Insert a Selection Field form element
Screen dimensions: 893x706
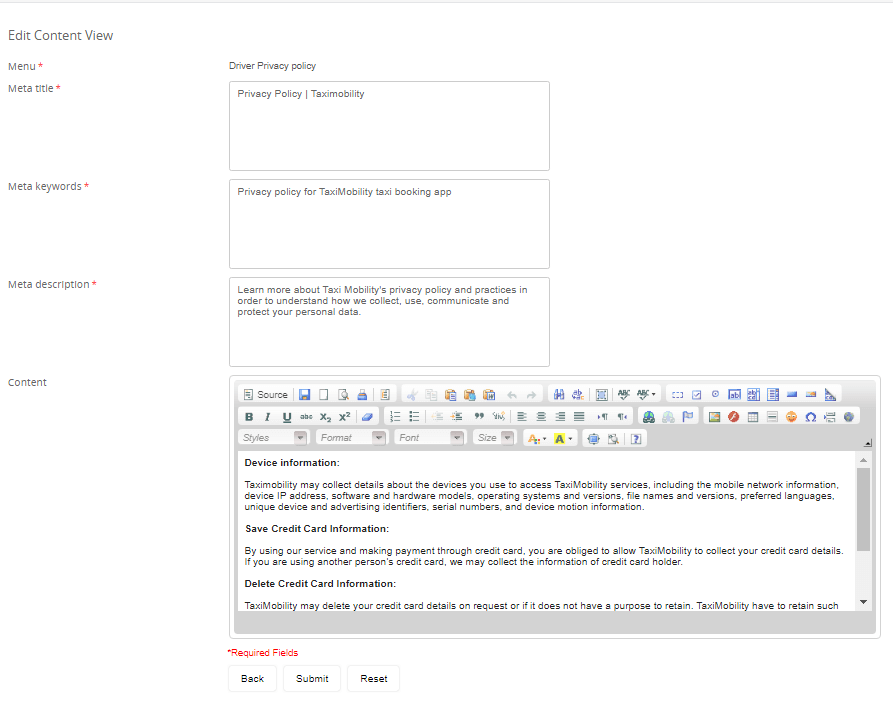(x=773, y=395)
